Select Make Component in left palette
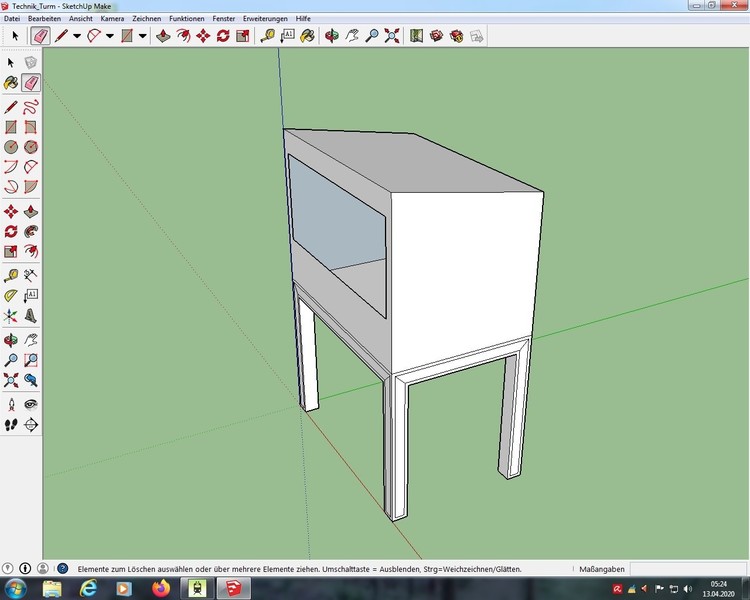 [x=31, y=63]
